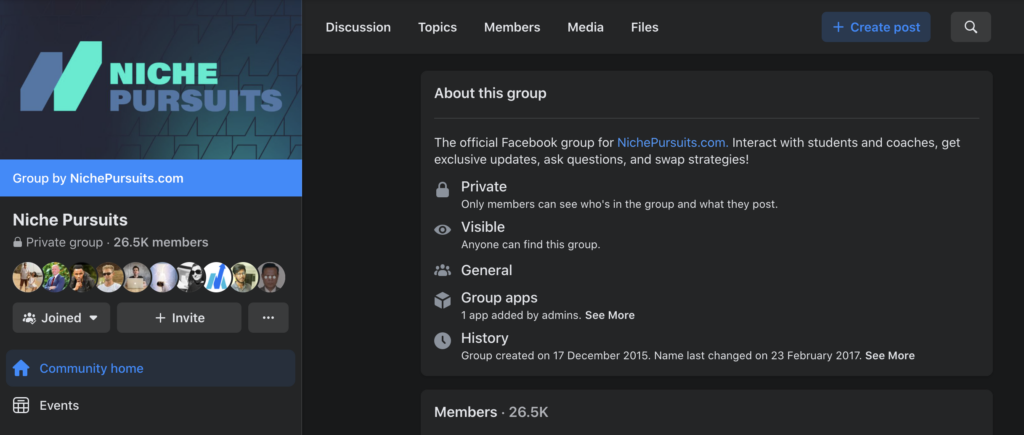Screen dimensions: 1024x435
Task: Click the house icon next to Community home
Action: click(22, 368)
